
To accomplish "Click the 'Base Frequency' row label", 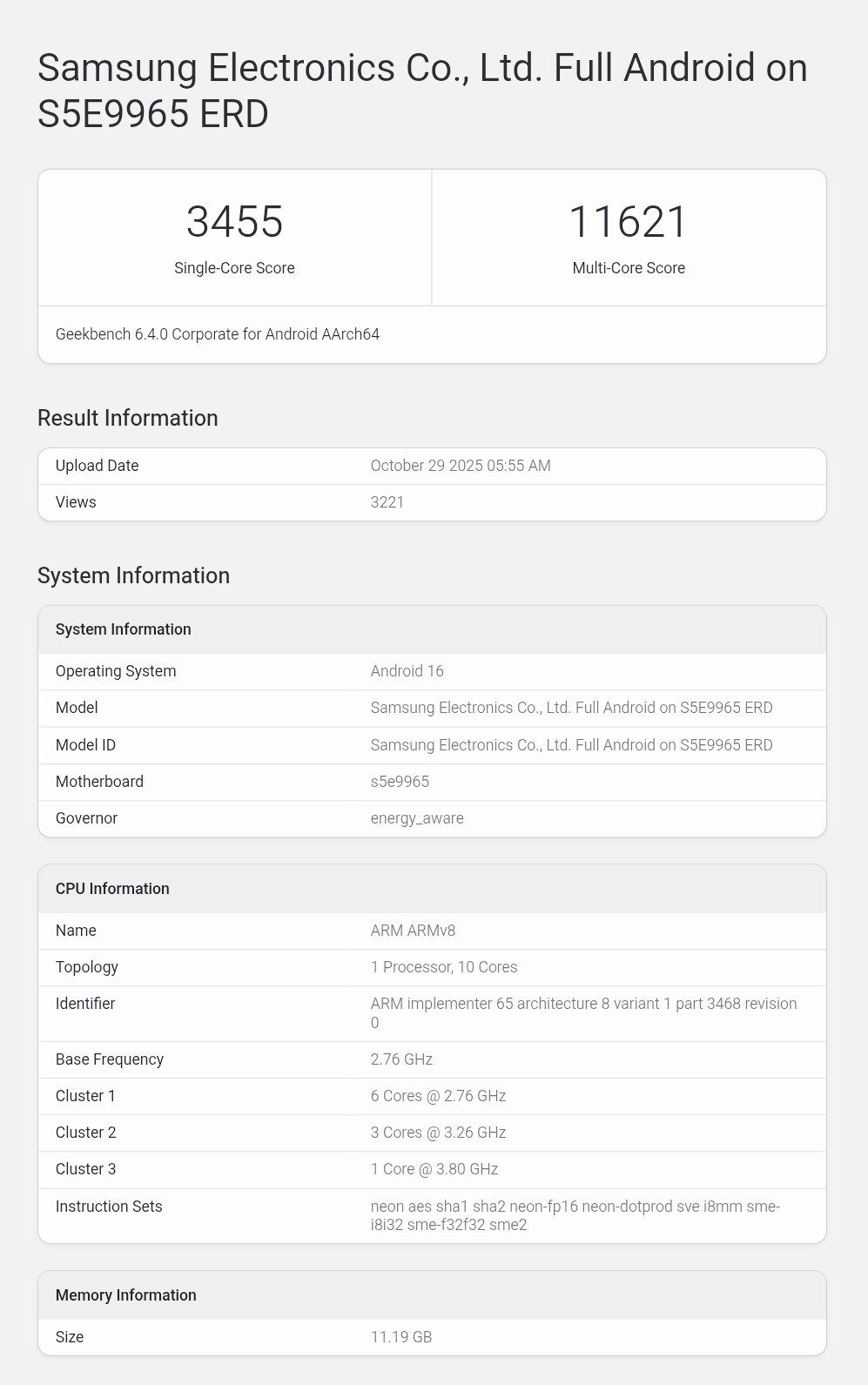I will tap(110, 1059).
